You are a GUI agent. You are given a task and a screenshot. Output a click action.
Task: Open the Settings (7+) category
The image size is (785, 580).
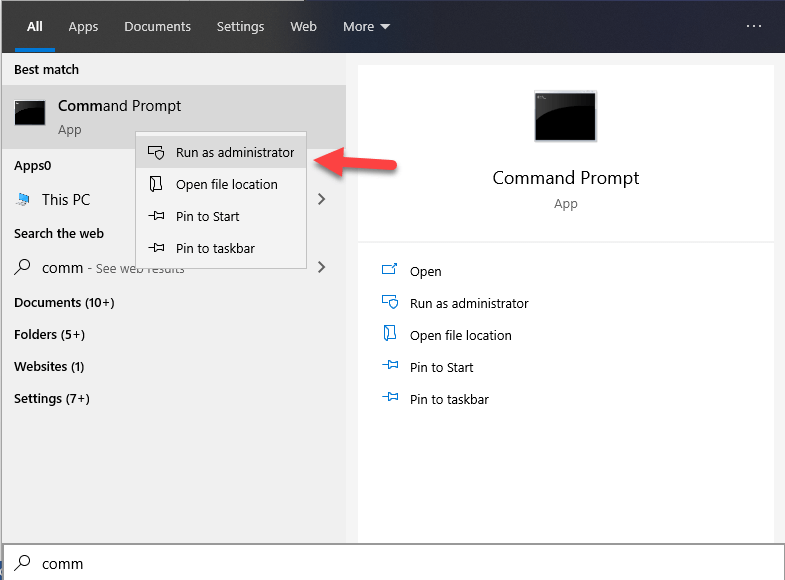click(52, 398)
